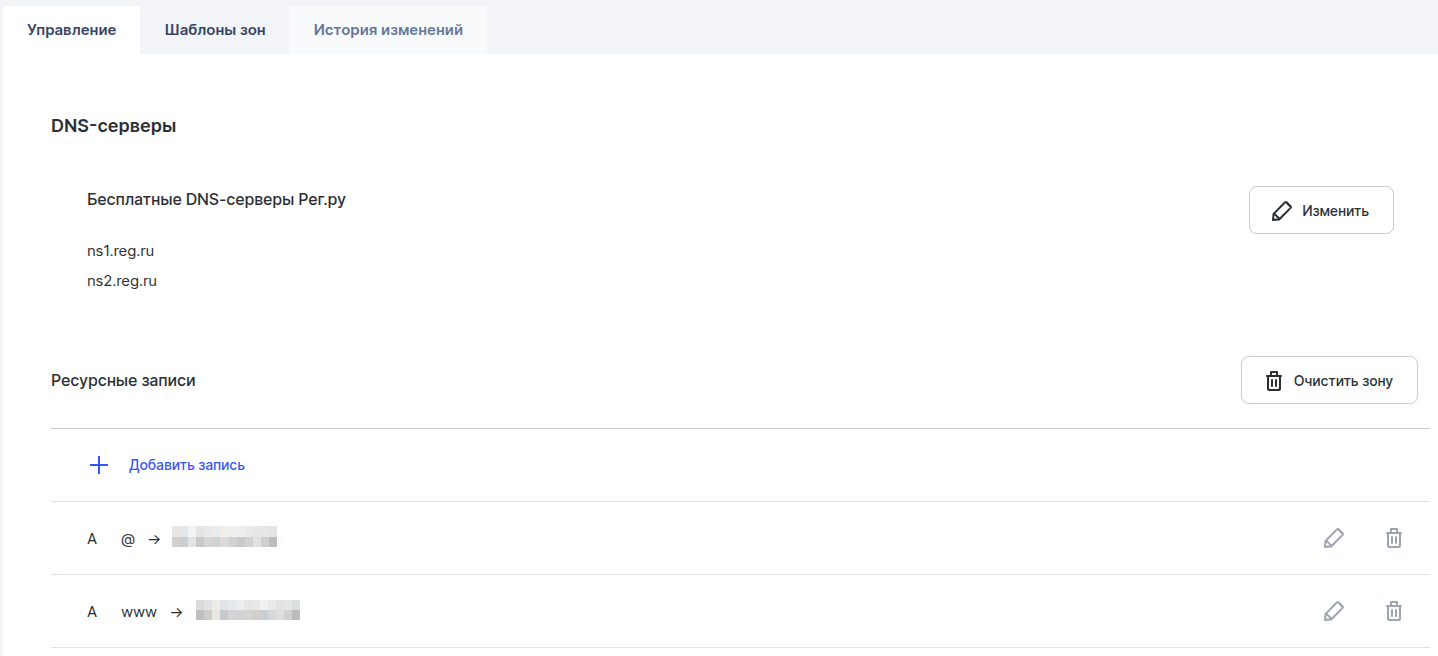This screenshot has width=1438, height=656.
Task: Click the blurred IP of the www record
Action: (x=248, y=612)
